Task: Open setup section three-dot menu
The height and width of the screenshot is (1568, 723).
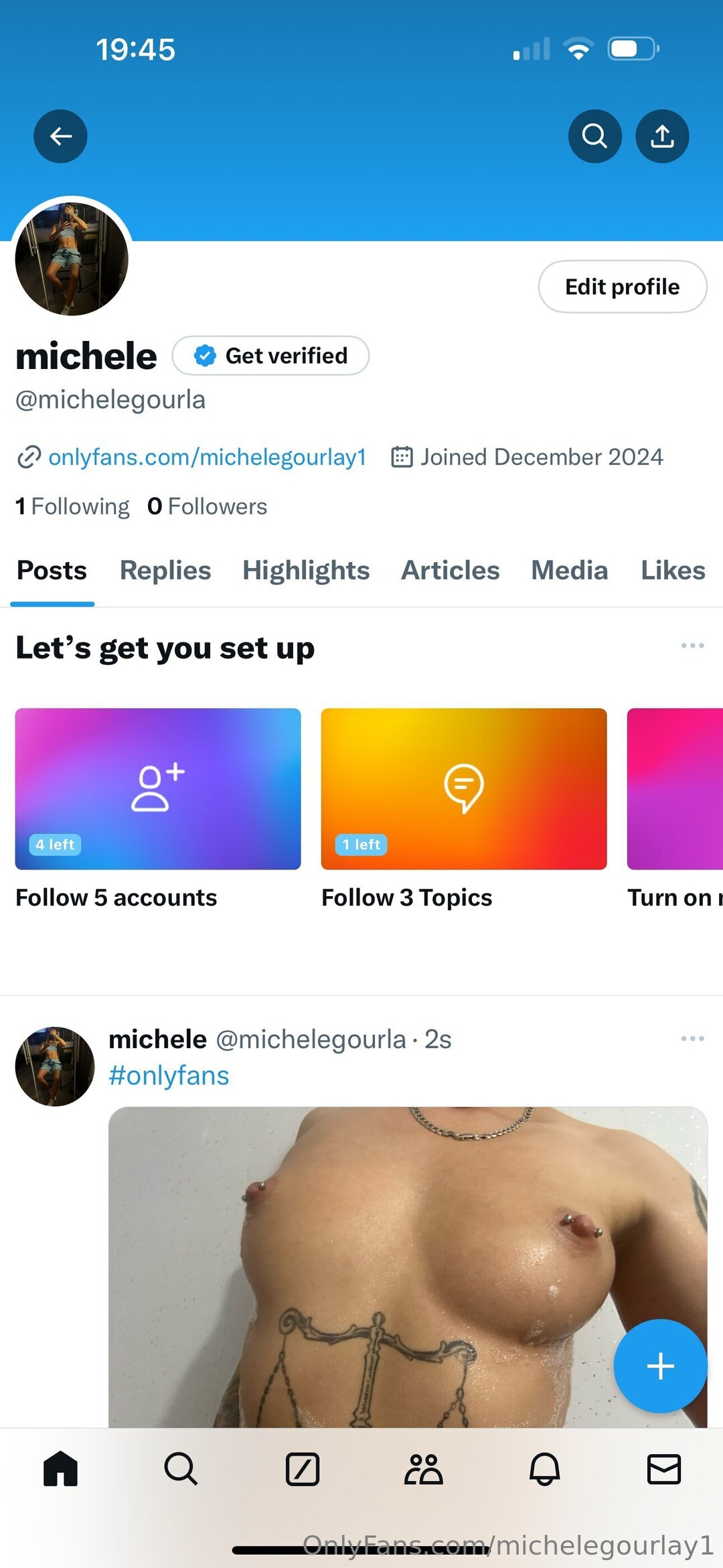Action: pos(692,646)
